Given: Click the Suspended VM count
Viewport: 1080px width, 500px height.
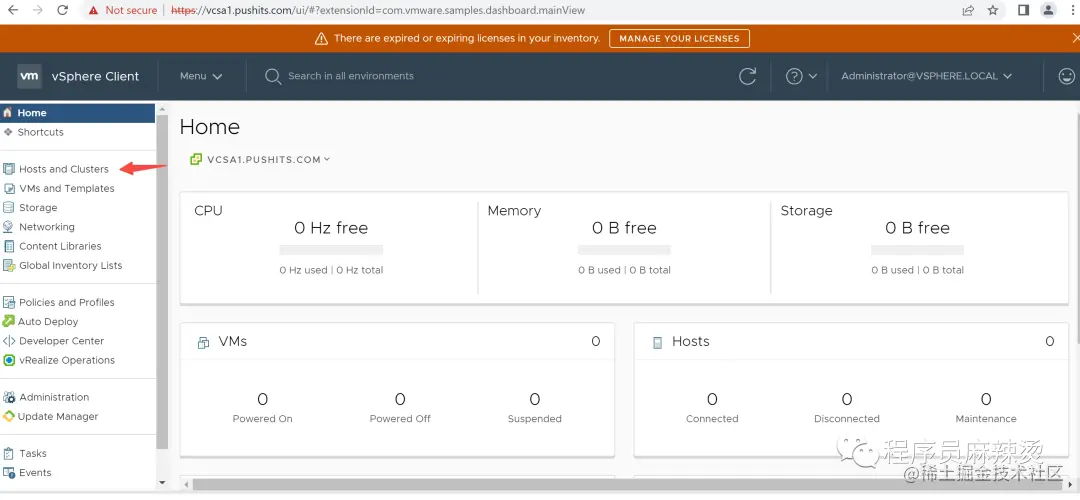Looking at the screenshot, I should [534, 399].
